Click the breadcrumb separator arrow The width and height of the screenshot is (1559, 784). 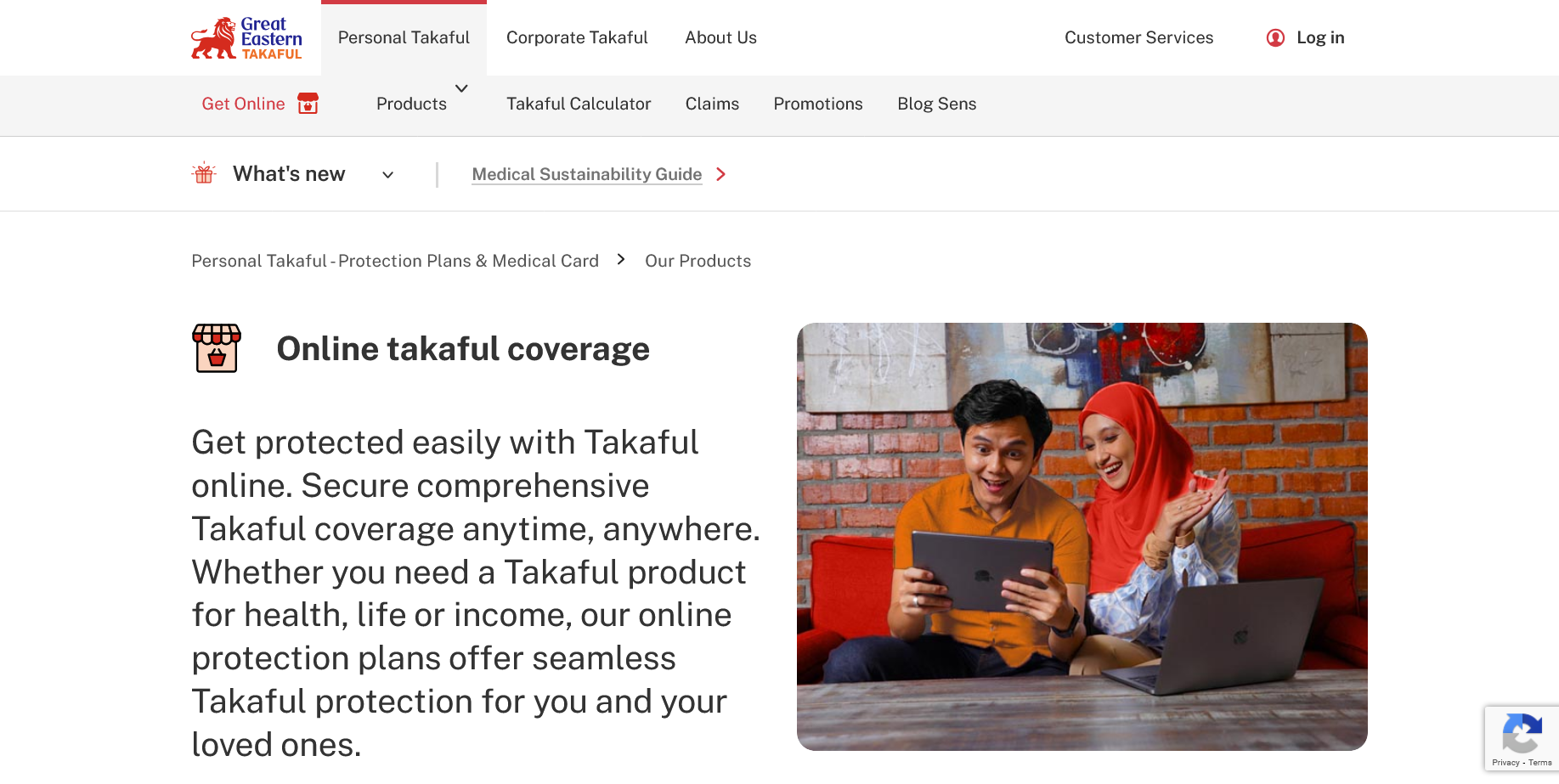click(621, 259)
